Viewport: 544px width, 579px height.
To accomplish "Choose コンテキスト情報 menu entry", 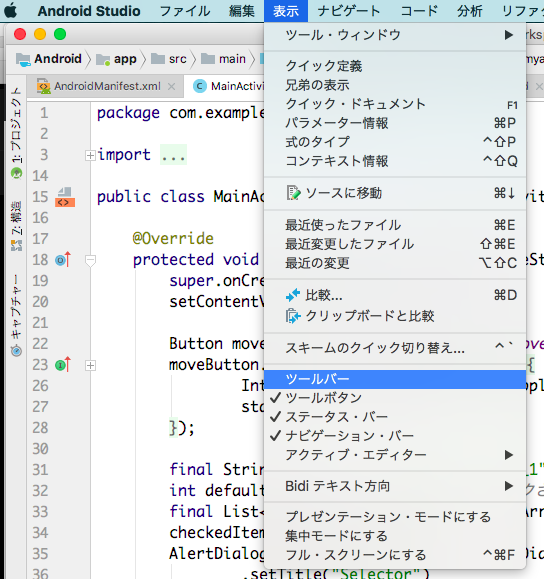I will 395,161.
